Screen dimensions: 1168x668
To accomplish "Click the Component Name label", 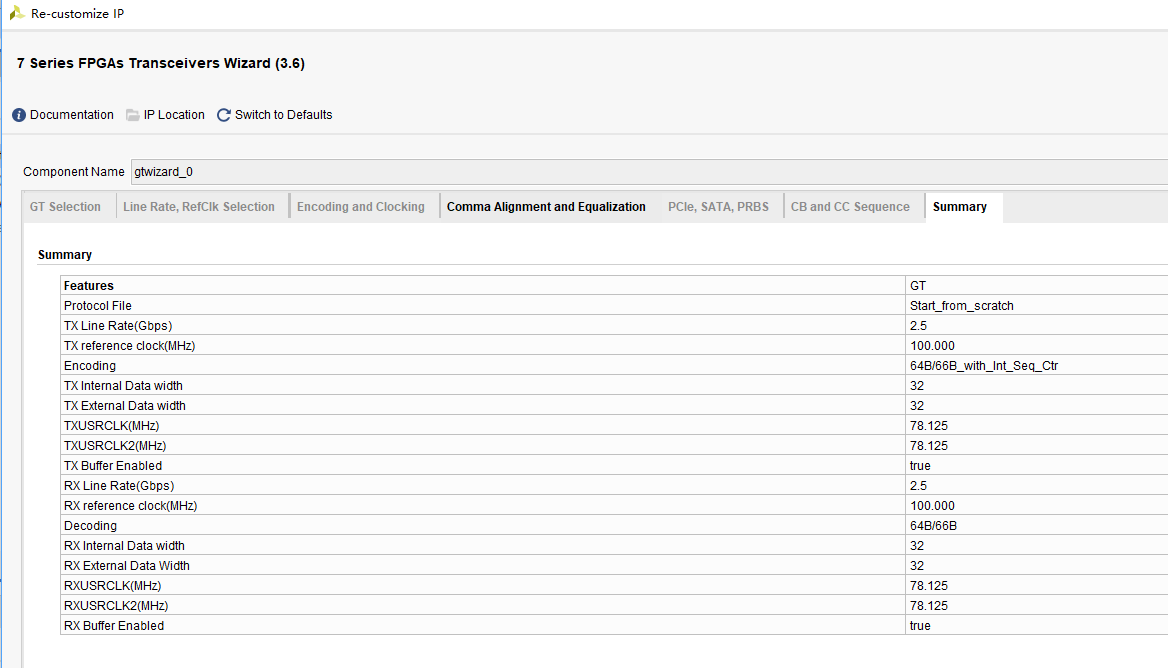I will pyautogui.click(x=74, y=172).
